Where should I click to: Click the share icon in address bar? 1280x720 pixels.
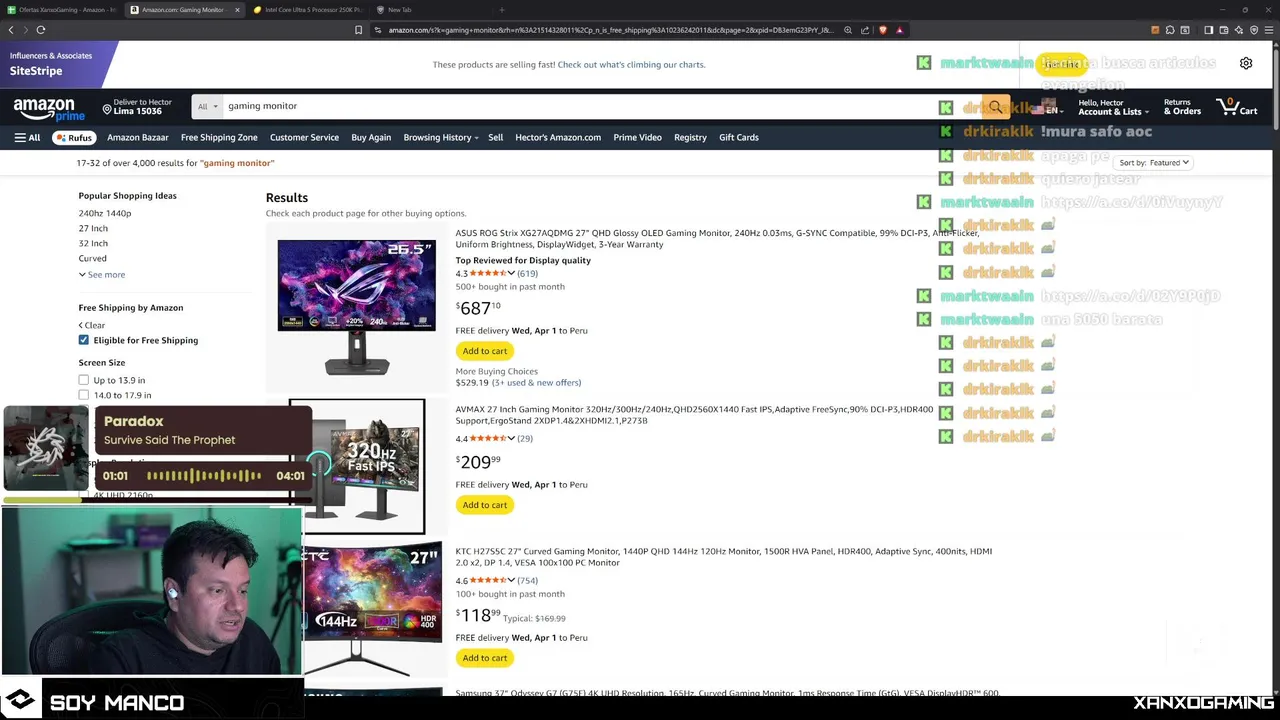pos(865,30)
